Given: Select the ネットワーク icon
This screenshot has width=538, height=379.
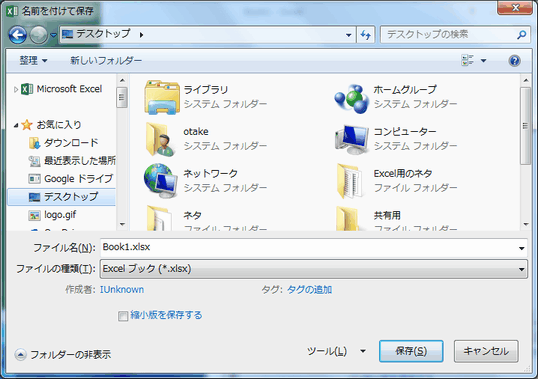Looking at the screenshot, I should (161, 181).
